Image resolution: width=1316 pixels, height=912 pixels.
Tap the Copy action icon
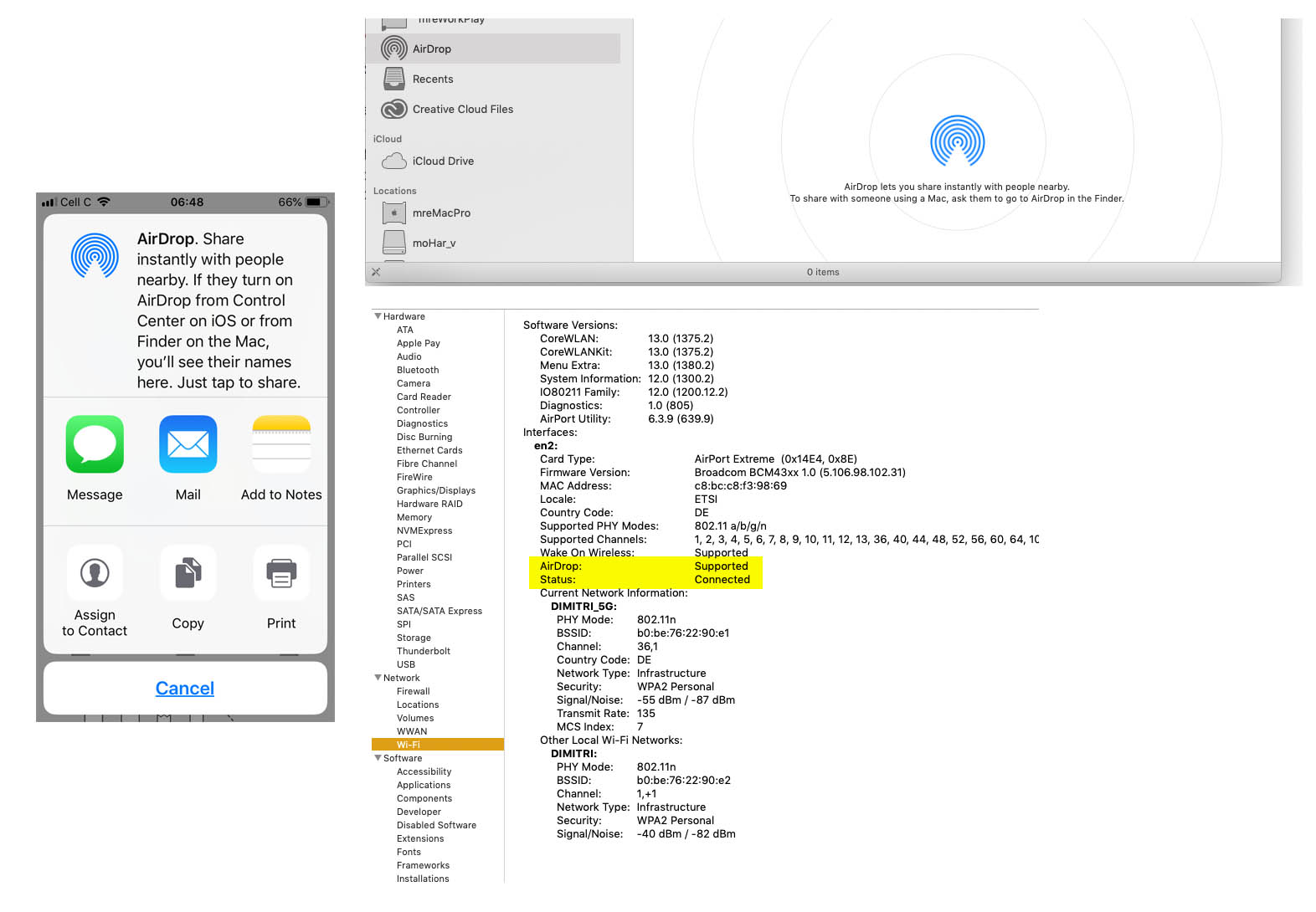[188, 573]
